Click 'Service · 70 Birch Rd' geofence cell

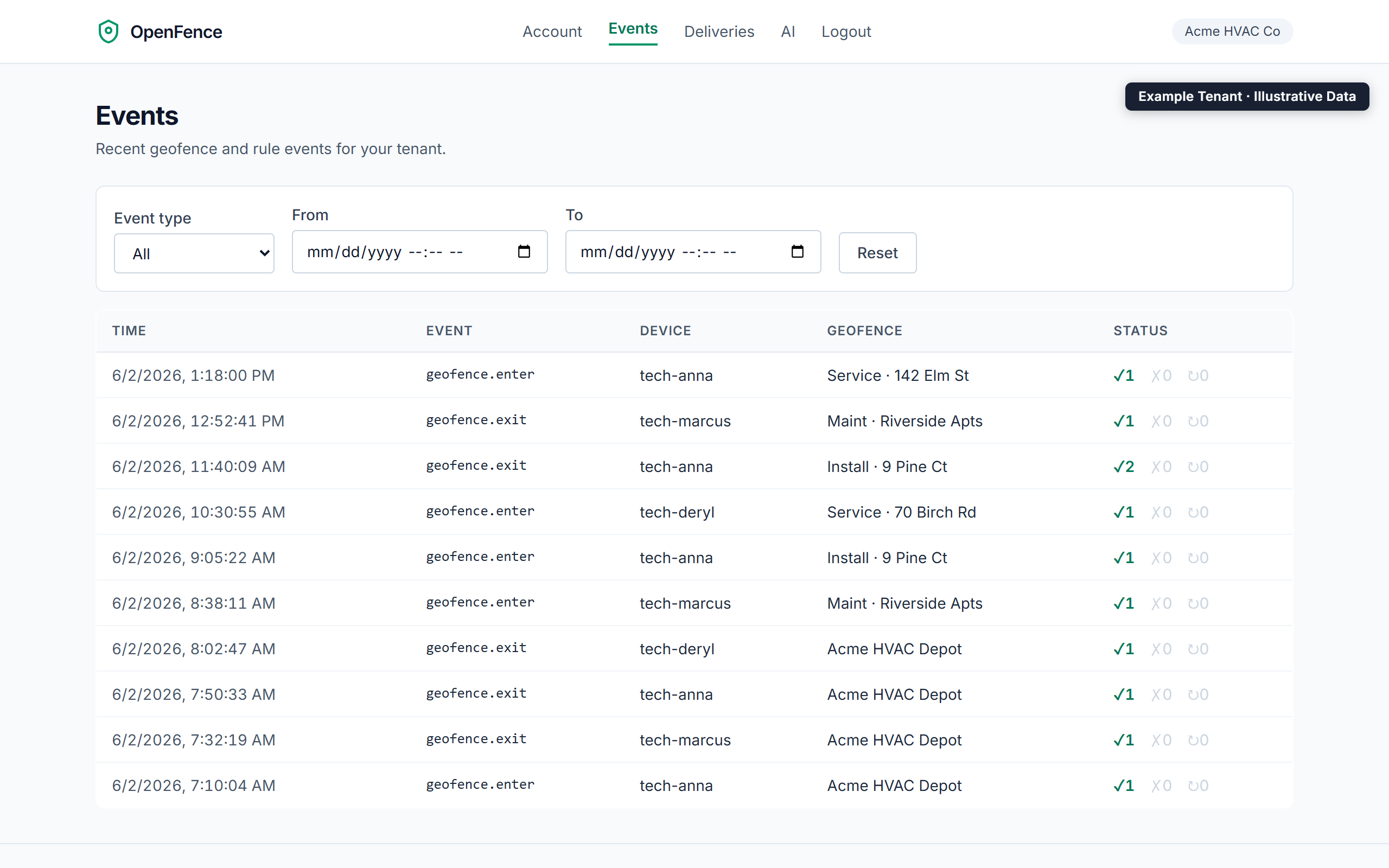click(x=901, y=512)
